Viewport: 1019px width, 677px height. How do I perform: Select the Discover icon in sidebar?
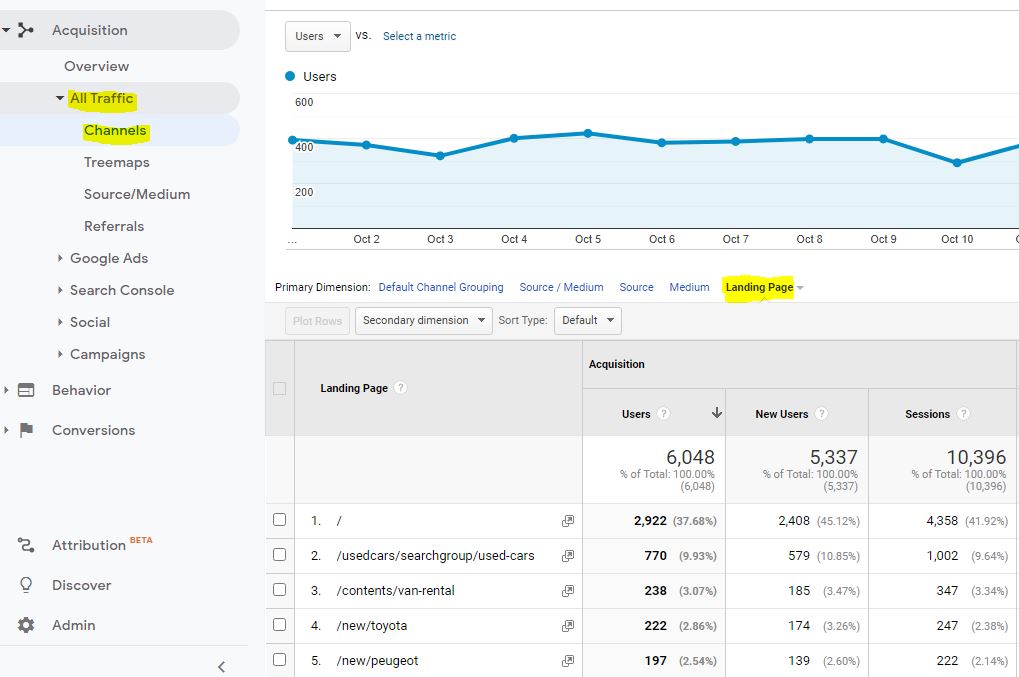24,585
